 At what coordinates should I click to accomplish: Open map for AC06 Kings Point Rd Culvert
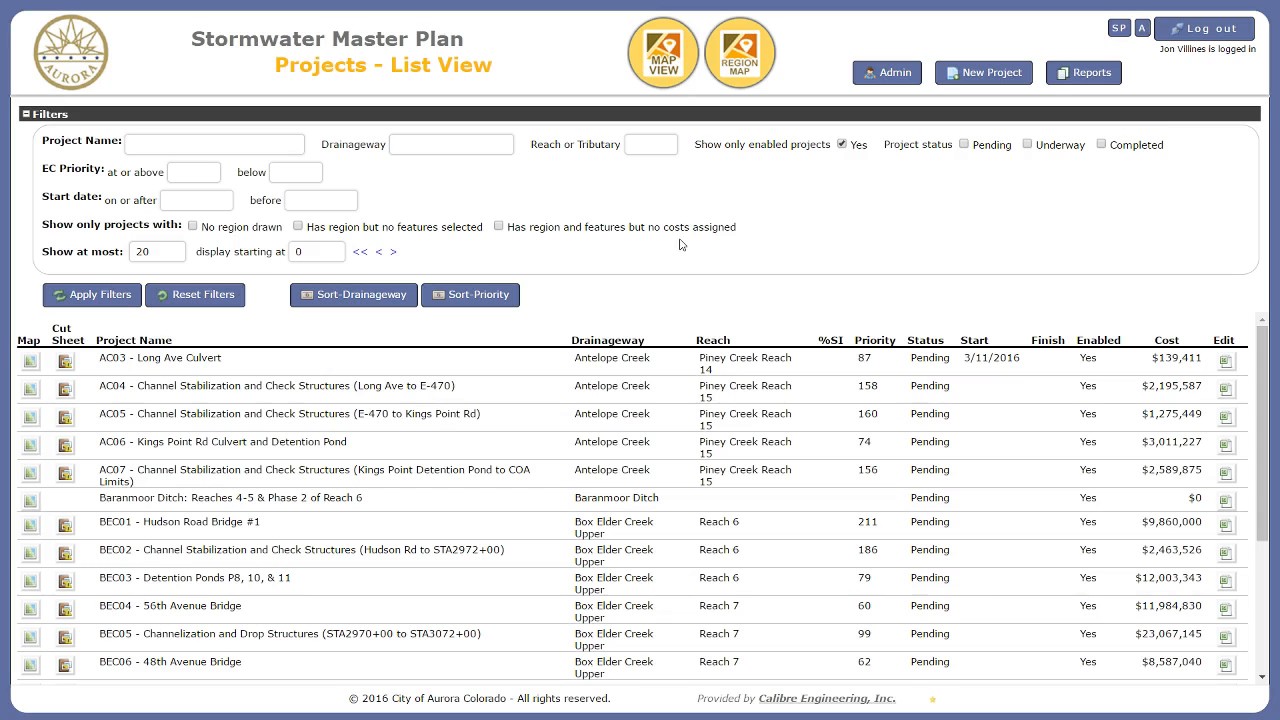coord(30,445)
